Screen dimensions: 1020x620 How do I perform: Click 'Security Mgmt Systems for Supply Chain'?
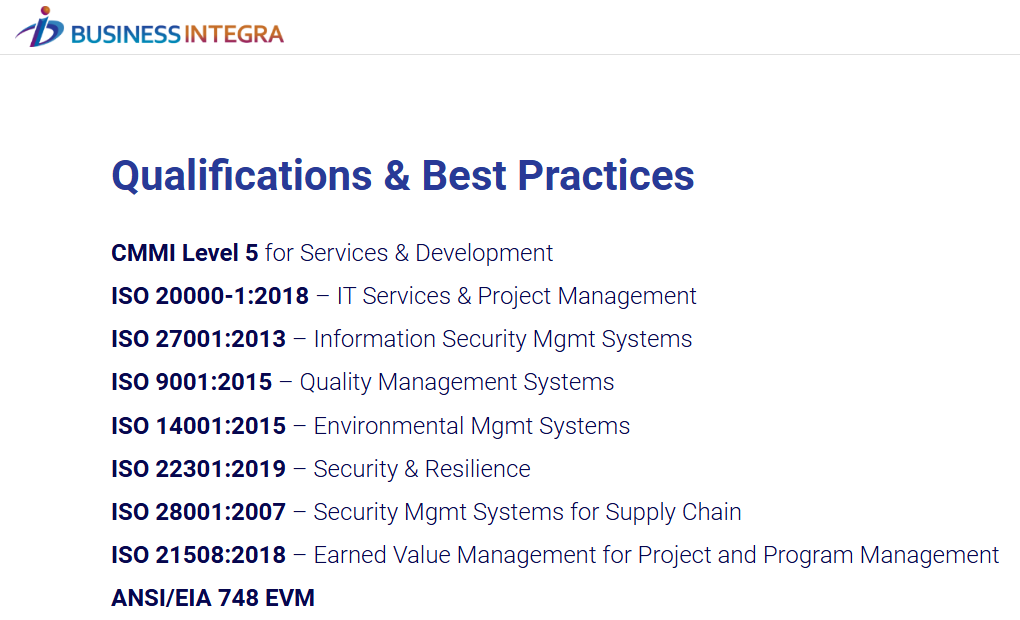pos(528,512)
